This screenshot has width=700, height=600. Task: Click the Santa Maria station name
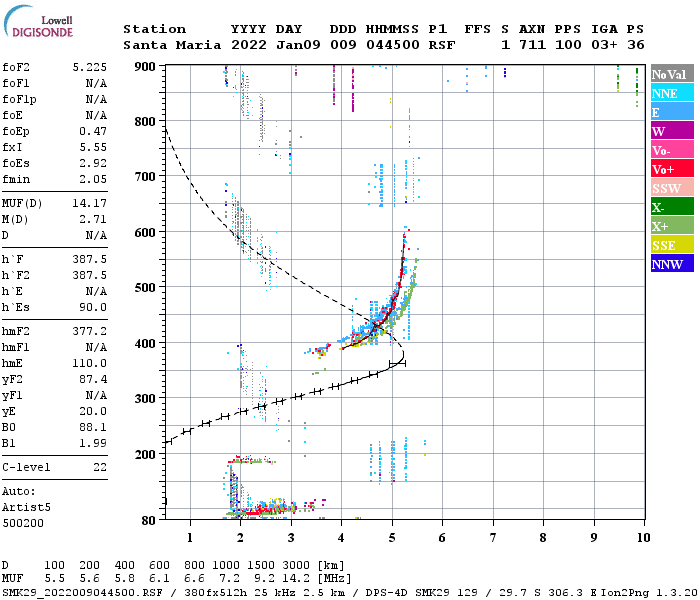tap(172, 45)
